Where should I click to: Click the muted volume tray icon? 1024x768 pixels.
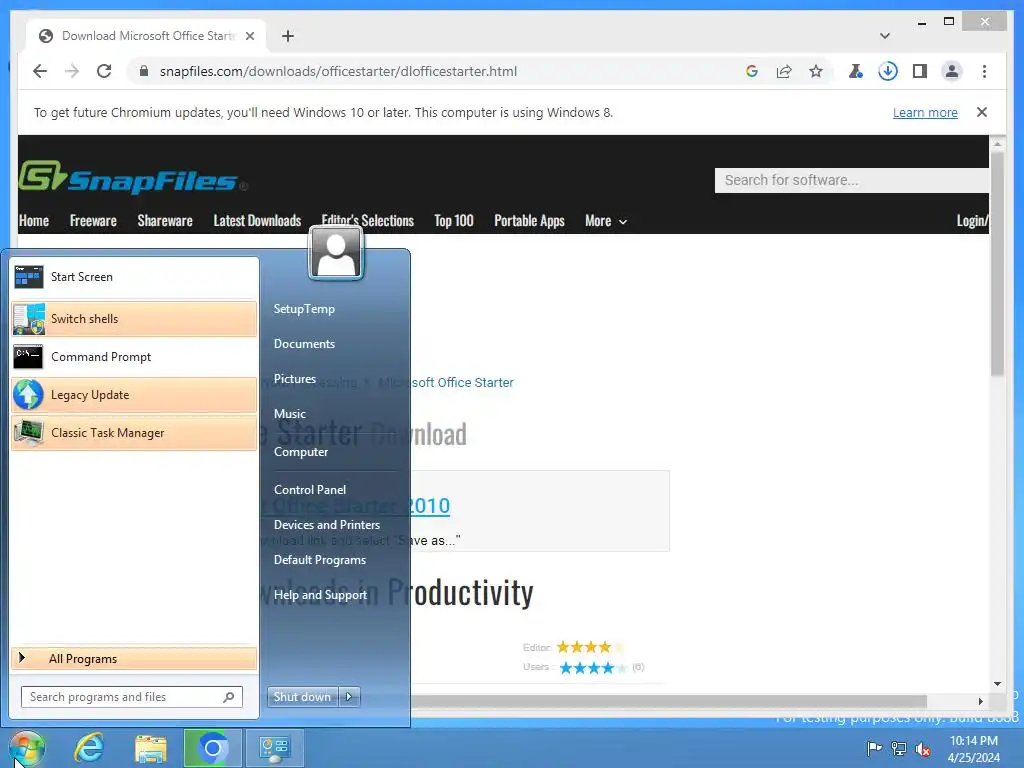click(x=923, y=749)
